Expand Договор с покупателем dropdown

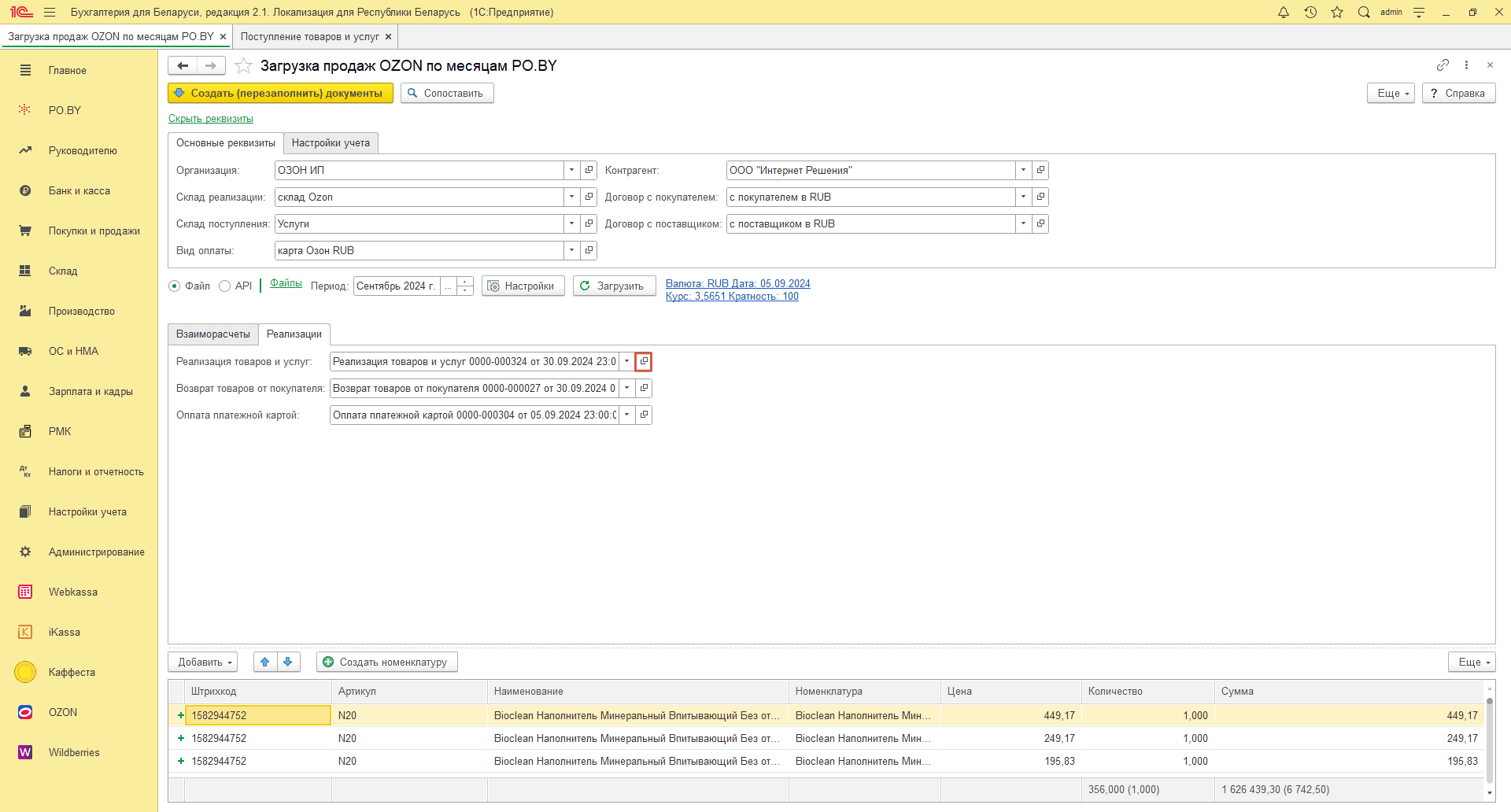point(1023,197)
